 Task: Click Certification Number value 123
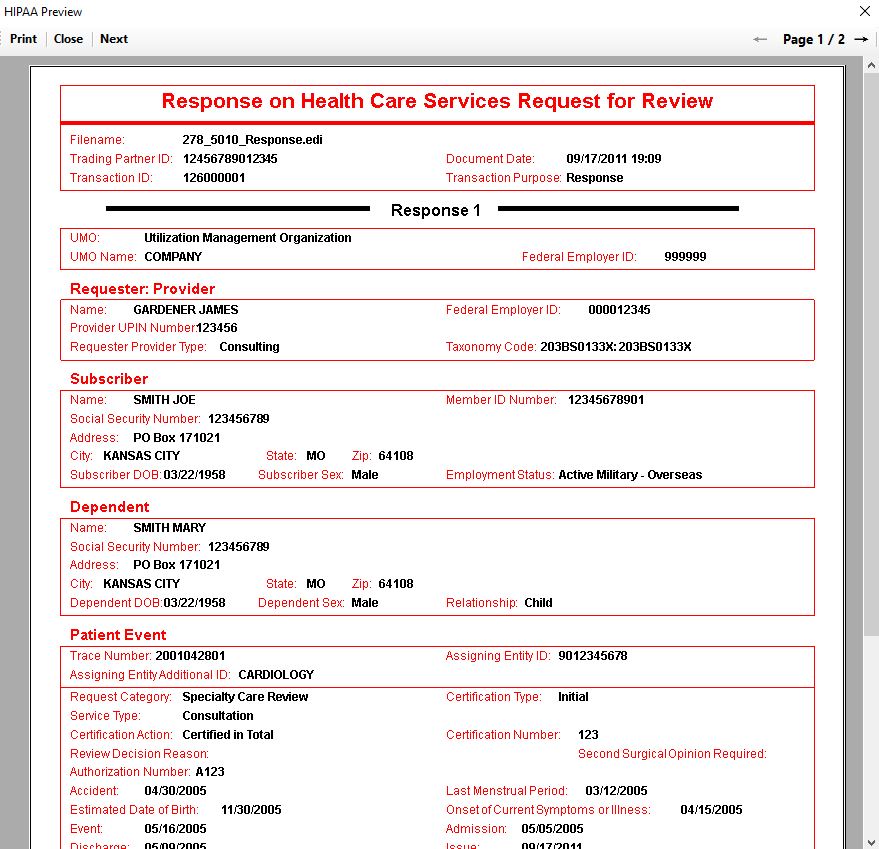[x=588, y=735]
